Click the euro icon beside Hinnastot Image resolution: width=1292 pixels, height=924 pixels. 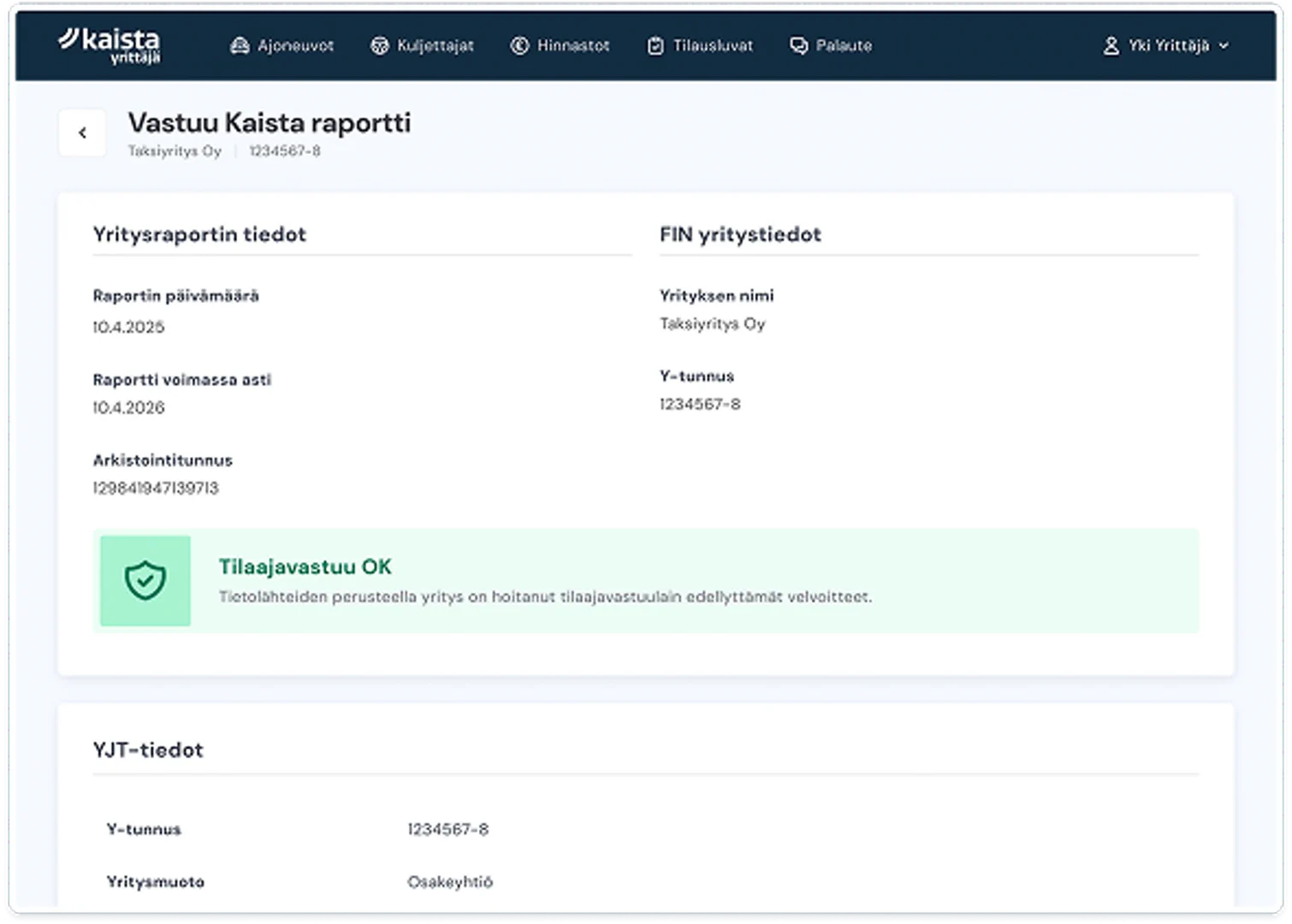(519, 46)
